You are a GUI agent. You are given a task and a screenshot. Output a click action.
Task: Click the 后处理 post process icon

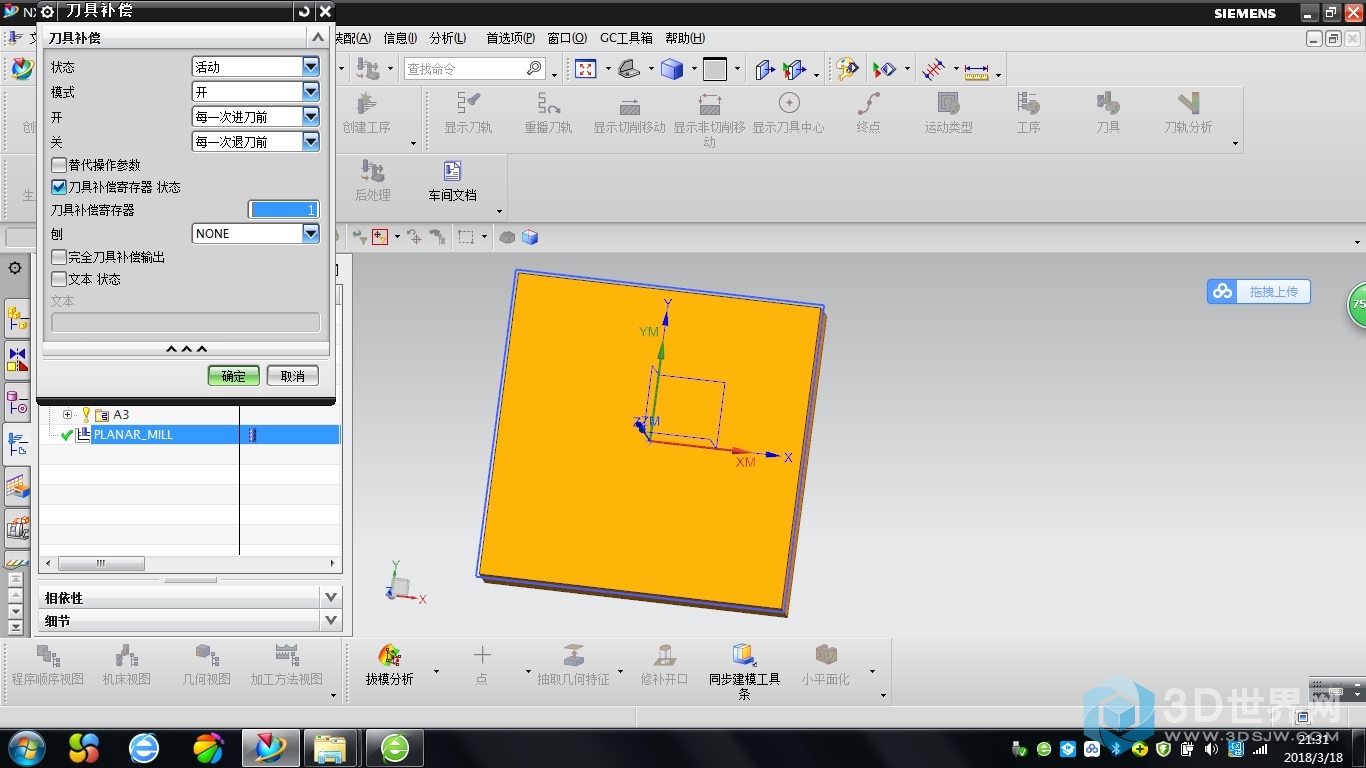[x=372, y=171]
